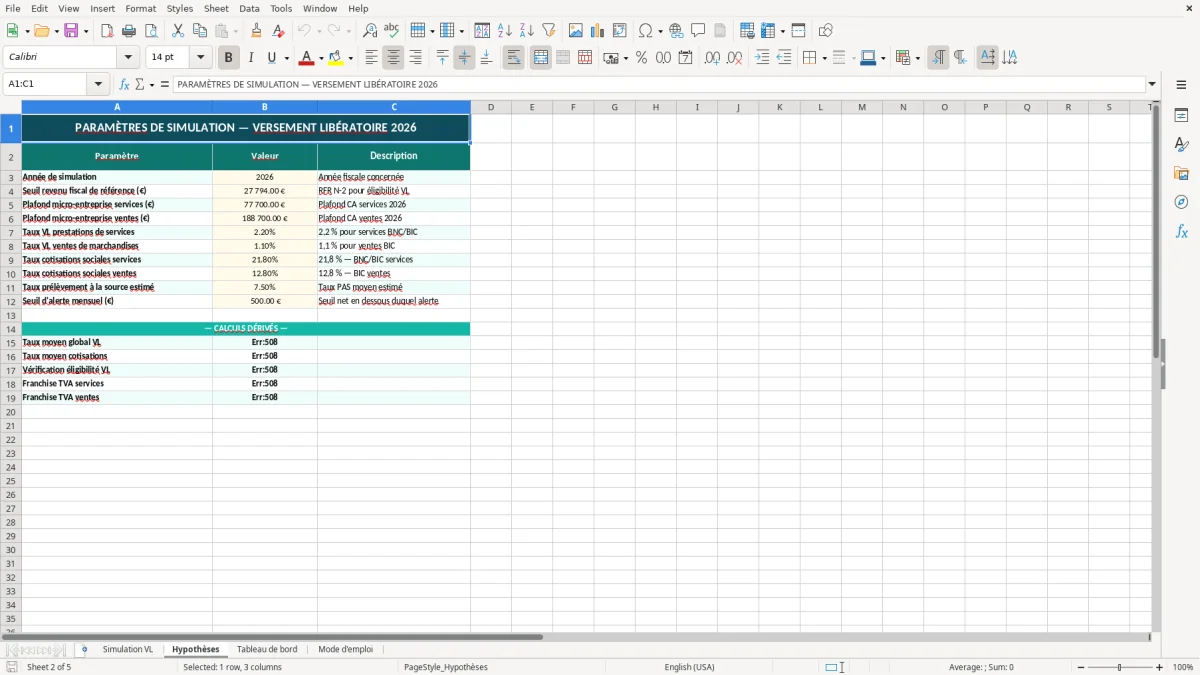Toggle Italic formatting

pos(251,58)
